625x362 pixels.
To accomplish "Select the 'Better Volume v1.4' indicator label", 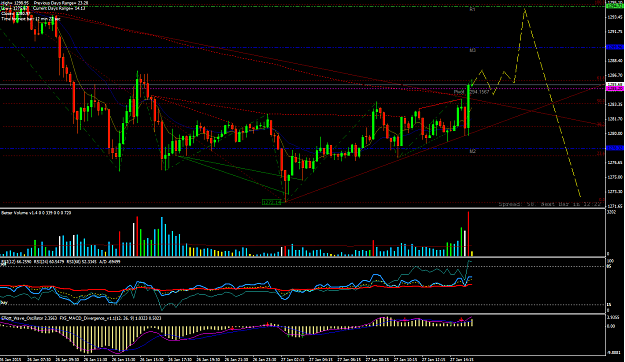I will pos(18,213).
